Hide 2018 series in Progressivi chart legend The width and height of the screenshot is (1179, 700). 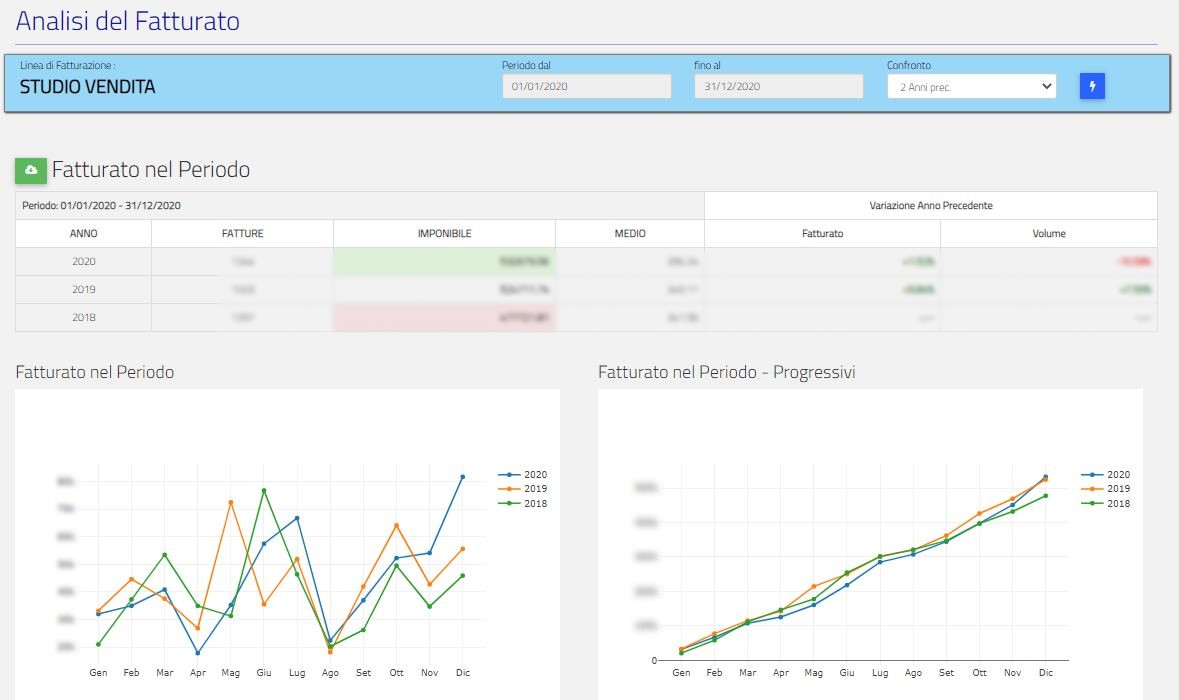click(1106, 504)
